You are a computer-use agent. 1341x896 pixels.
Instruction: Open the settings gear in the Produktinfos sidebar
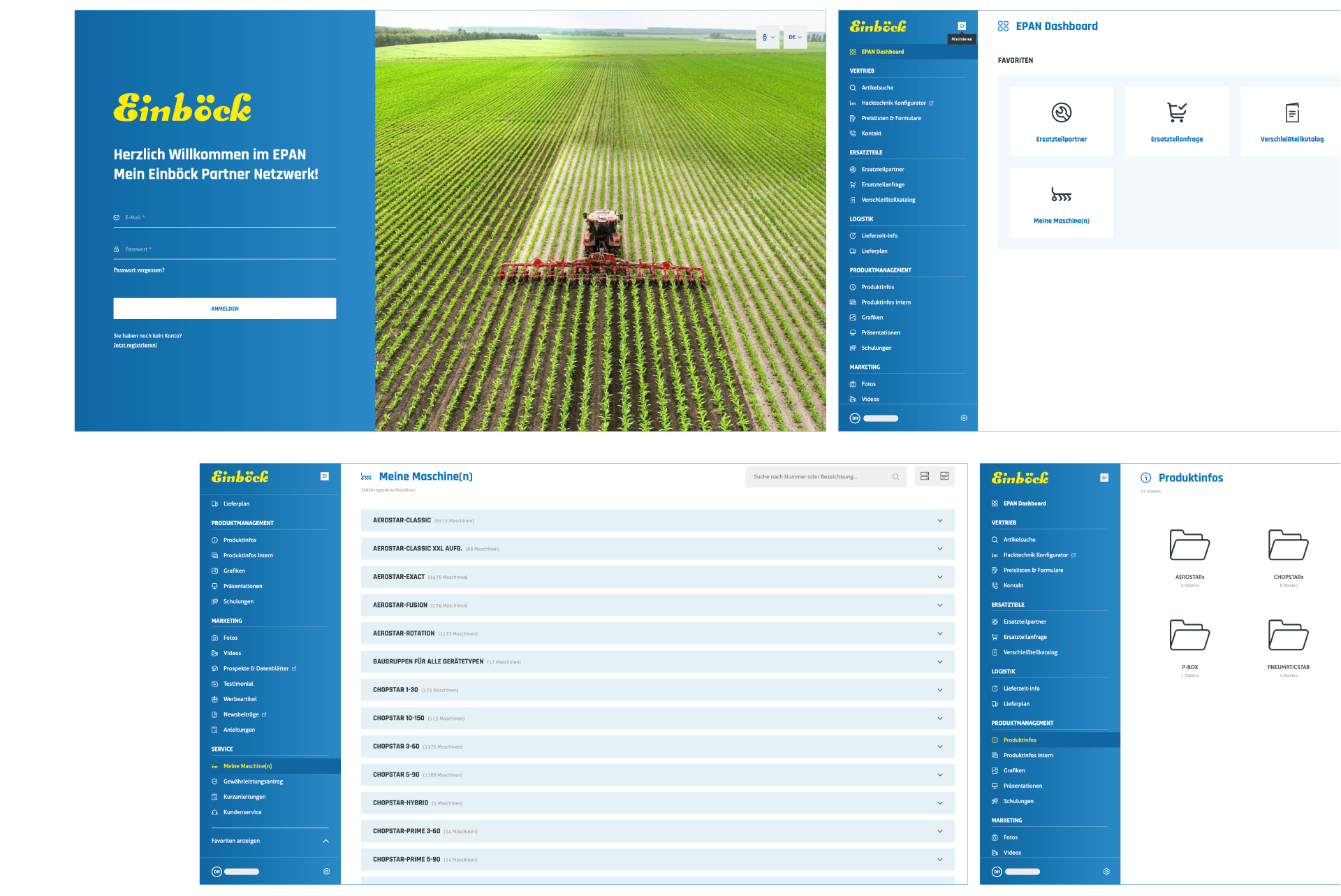click(x=1106, y=872)
